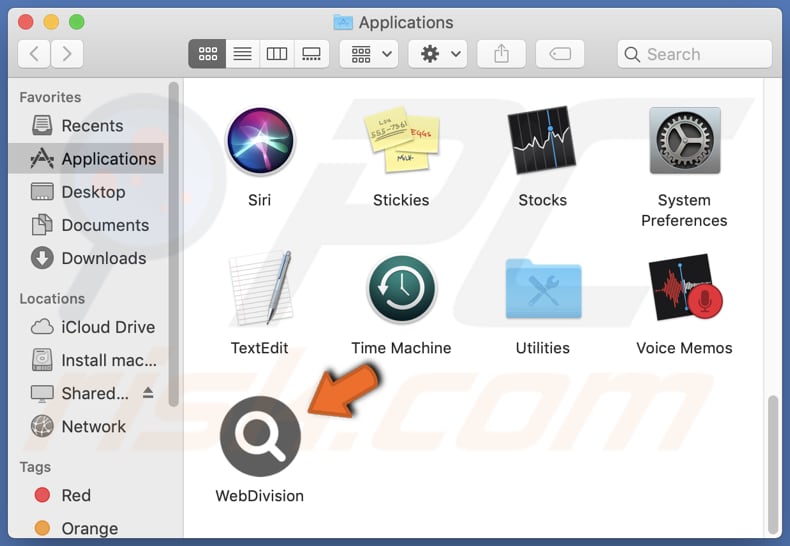Click the System Preferences name label

pos(684,211)
